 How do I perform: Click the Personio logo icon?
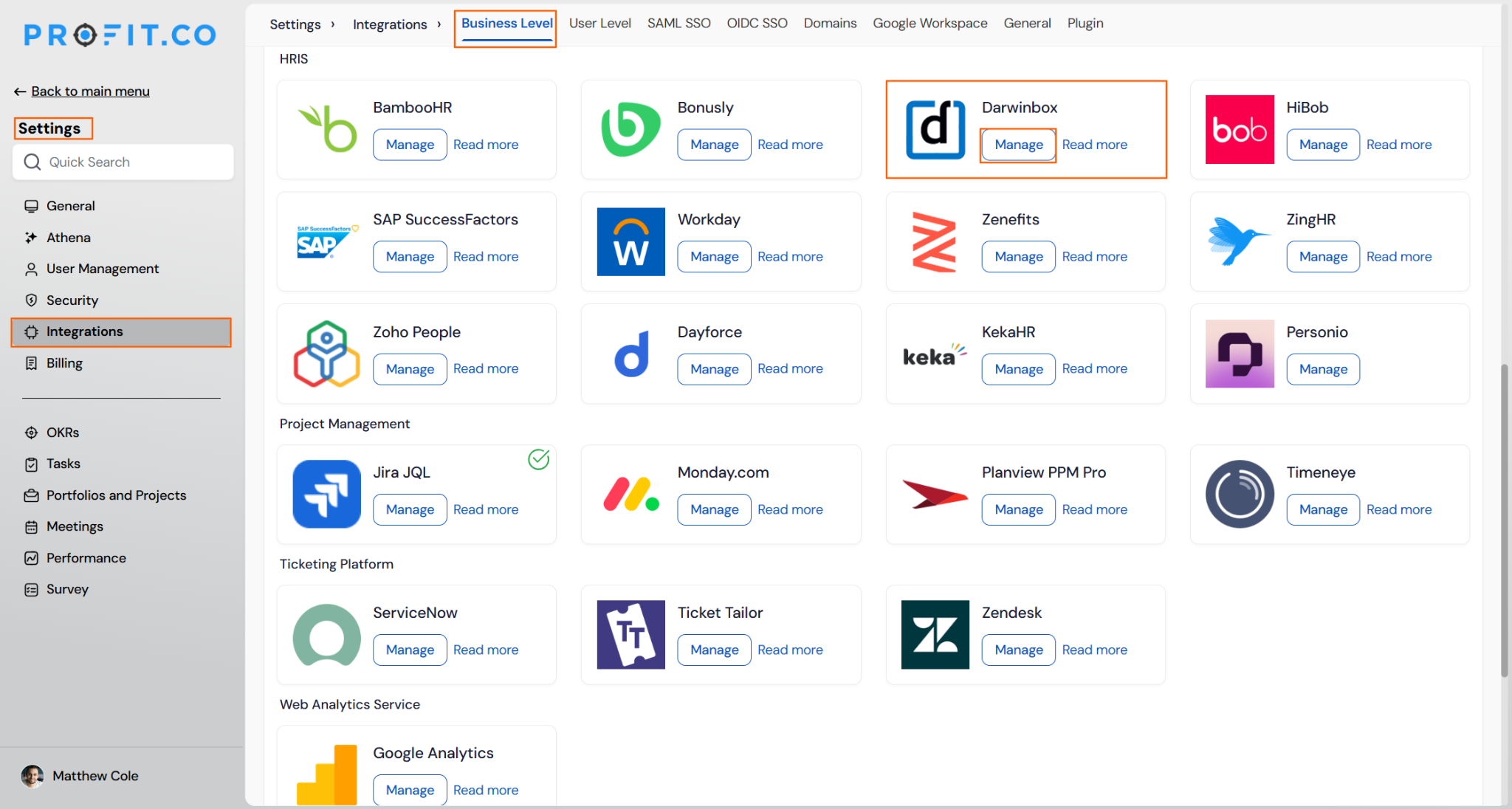[1240, 354]
